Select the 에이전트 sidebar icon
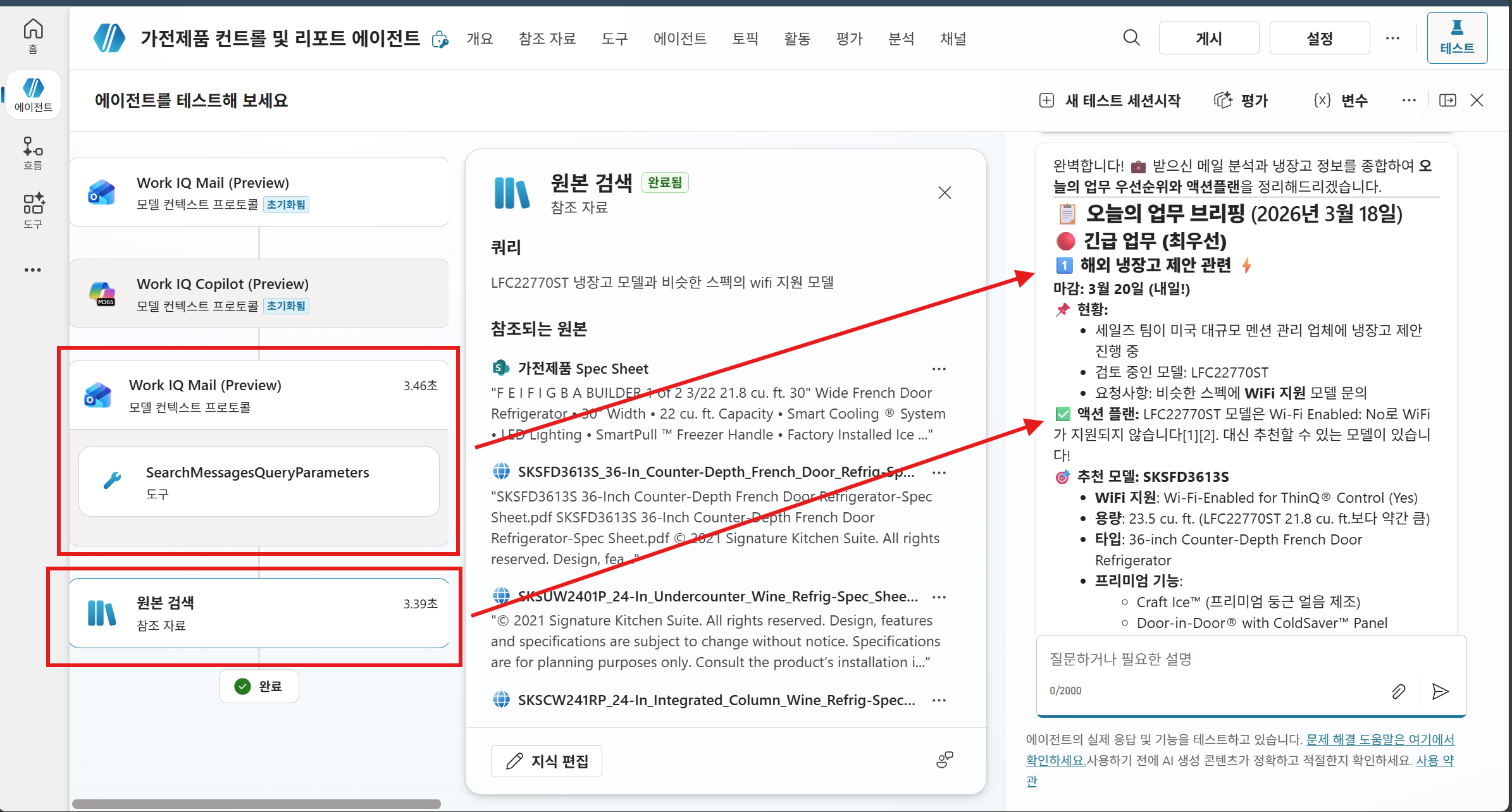 (x=34, y=95)
